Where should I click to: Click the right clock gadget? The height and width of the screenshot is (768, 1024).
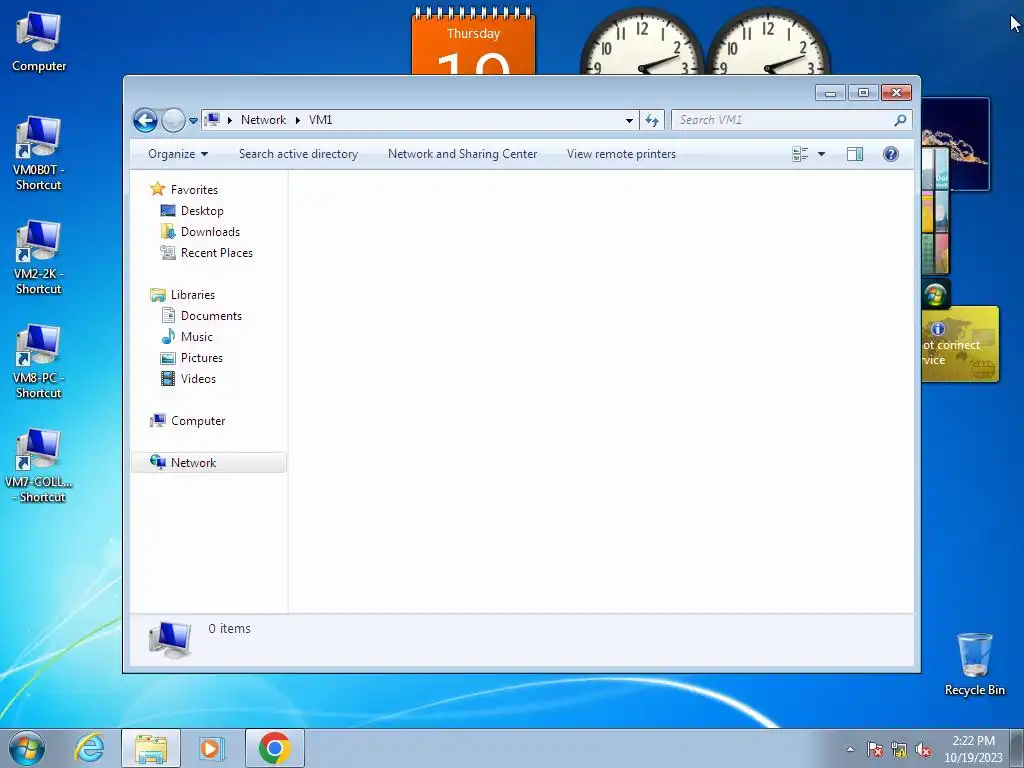[767, 42]
